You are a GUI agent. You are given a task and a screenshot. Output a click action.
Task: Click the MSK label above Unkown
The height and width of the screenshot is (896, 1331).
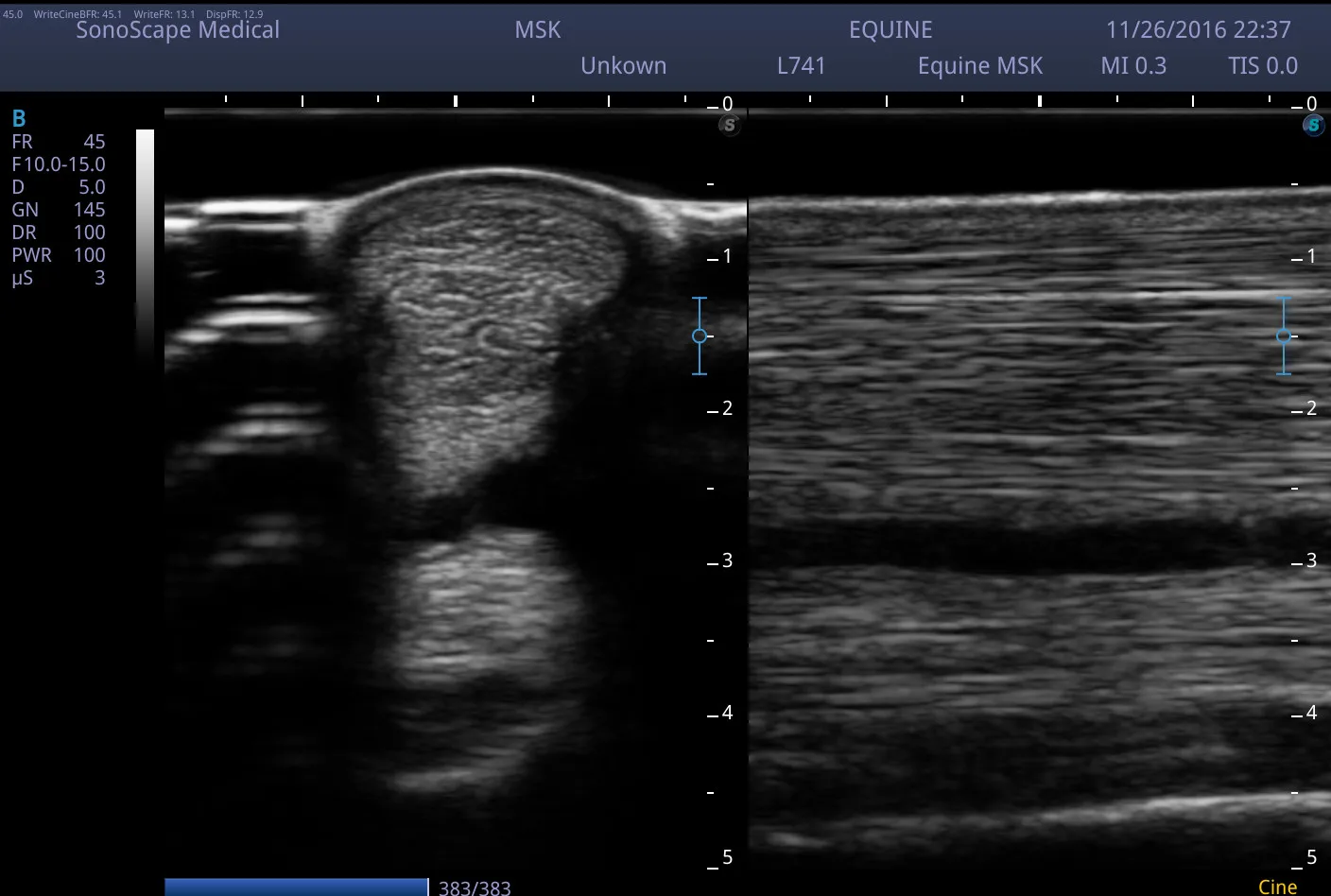coord(538,30)
